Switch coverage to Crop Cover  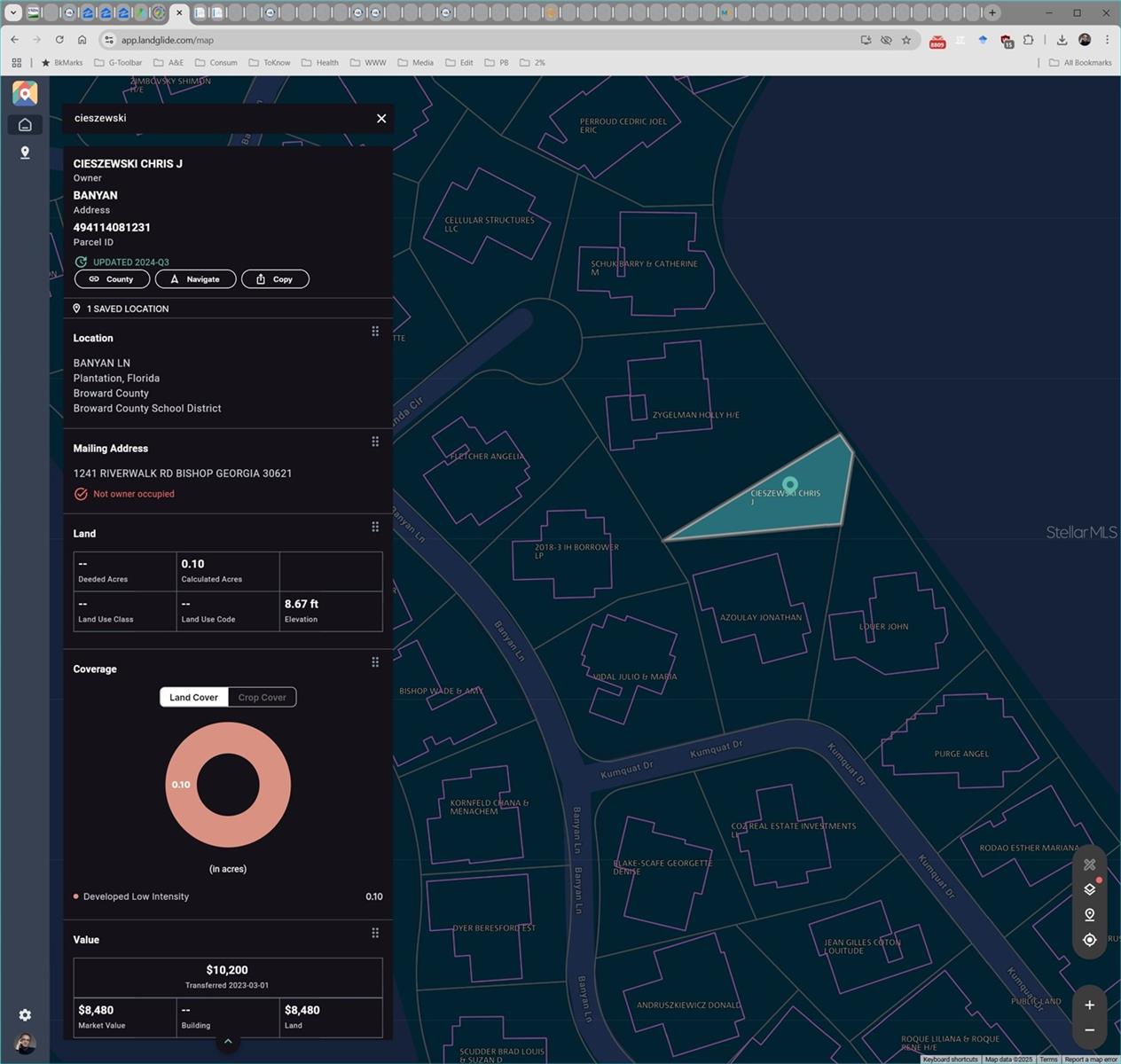coord(262,698)
